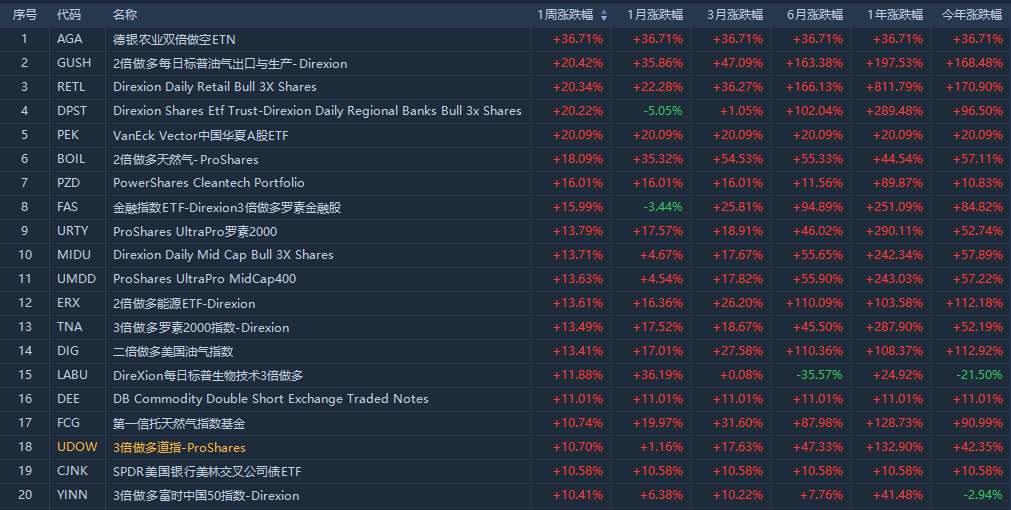1011x510 pixels.
Task: Click the YINN ticker in row 20
Action: click(x=72, y=495)
